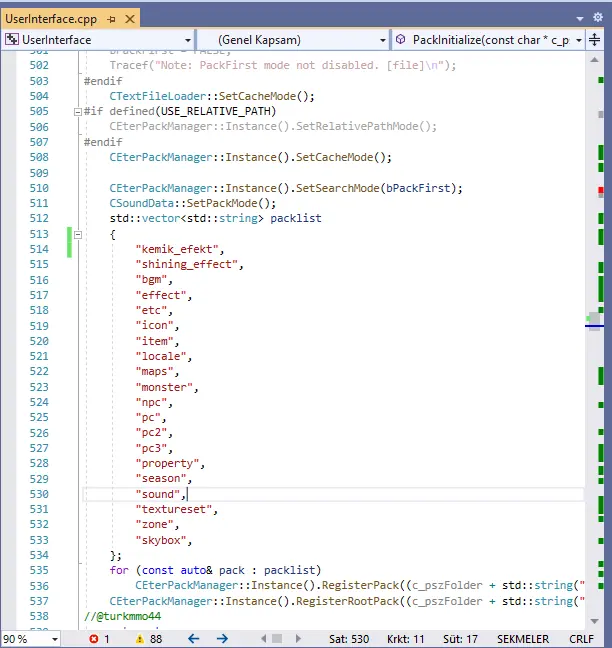Screen dimensions: 612x648
Task: Click the "skybox" string entry
Action: tap(161, 540)
